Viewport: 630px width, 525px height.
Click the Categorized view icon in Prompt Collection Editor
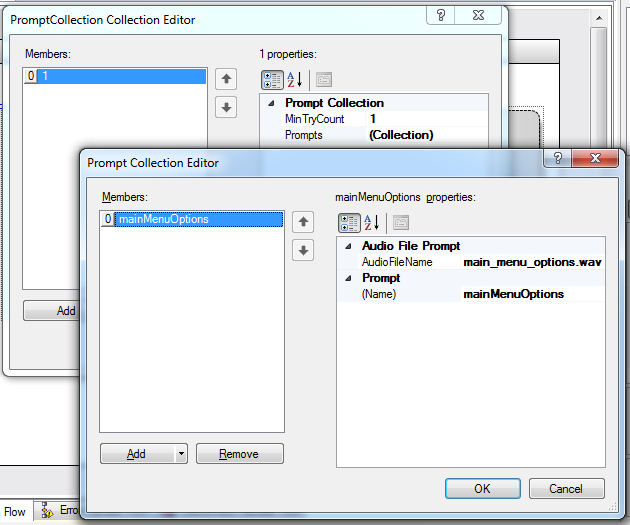tap(349, 223)
